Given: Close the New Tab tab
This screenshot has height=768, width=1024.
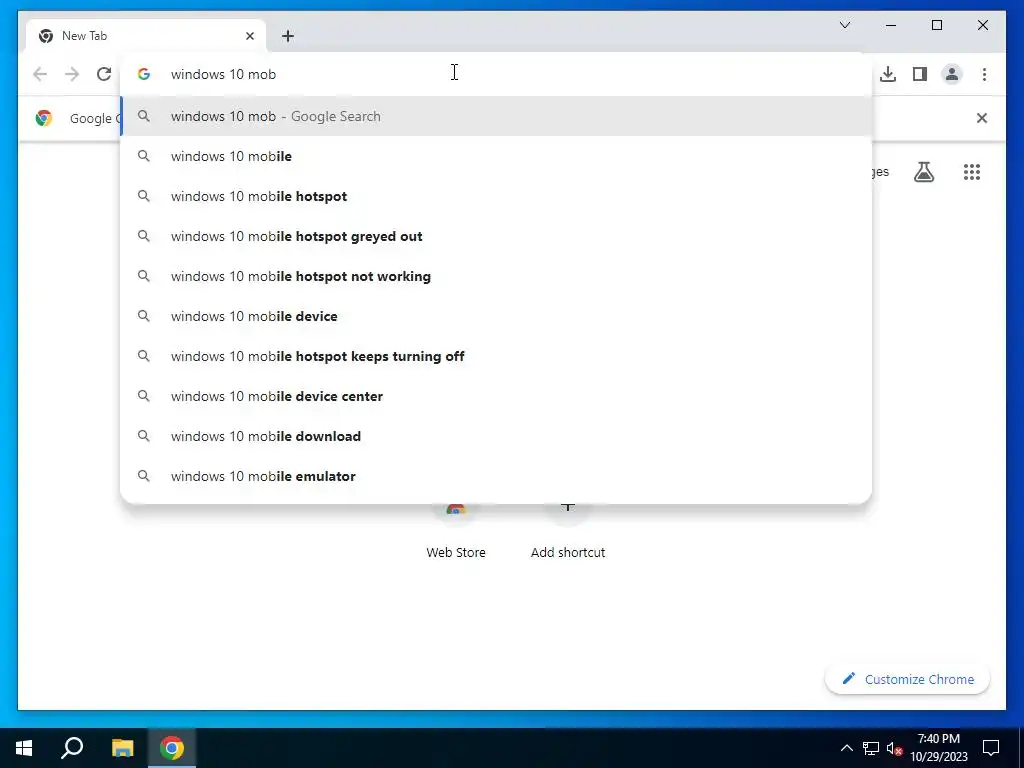Looking at the screenshot, I should click(249, 36).
